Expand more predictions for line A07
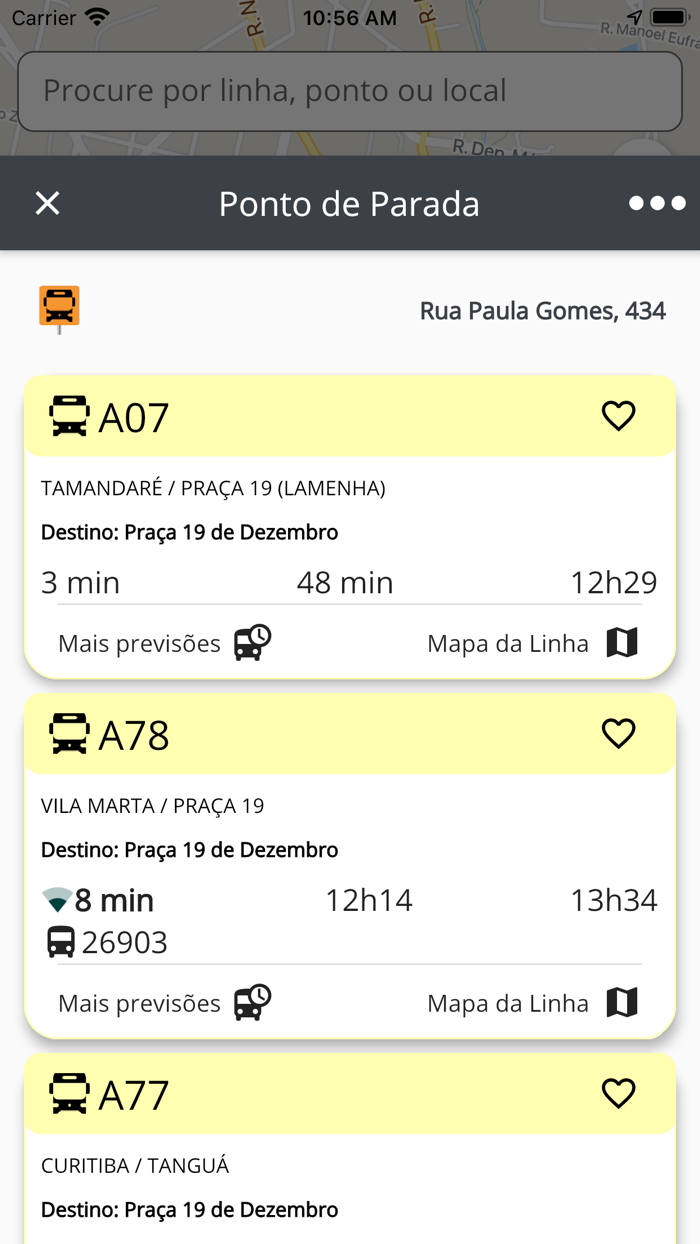This screenshot has height=1244, width=700. pyautogui.click(x=139, y=643)
